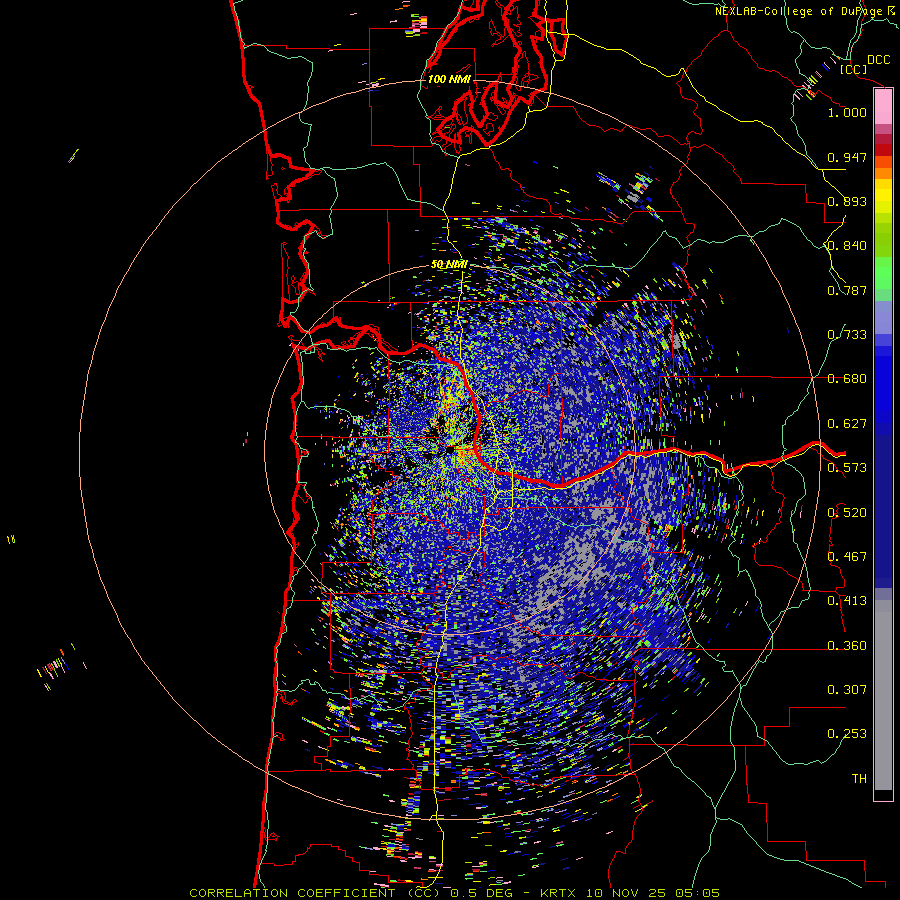
Task: Pick the gray swatch beside 0.307 on color bar
Action: point(883,695)
